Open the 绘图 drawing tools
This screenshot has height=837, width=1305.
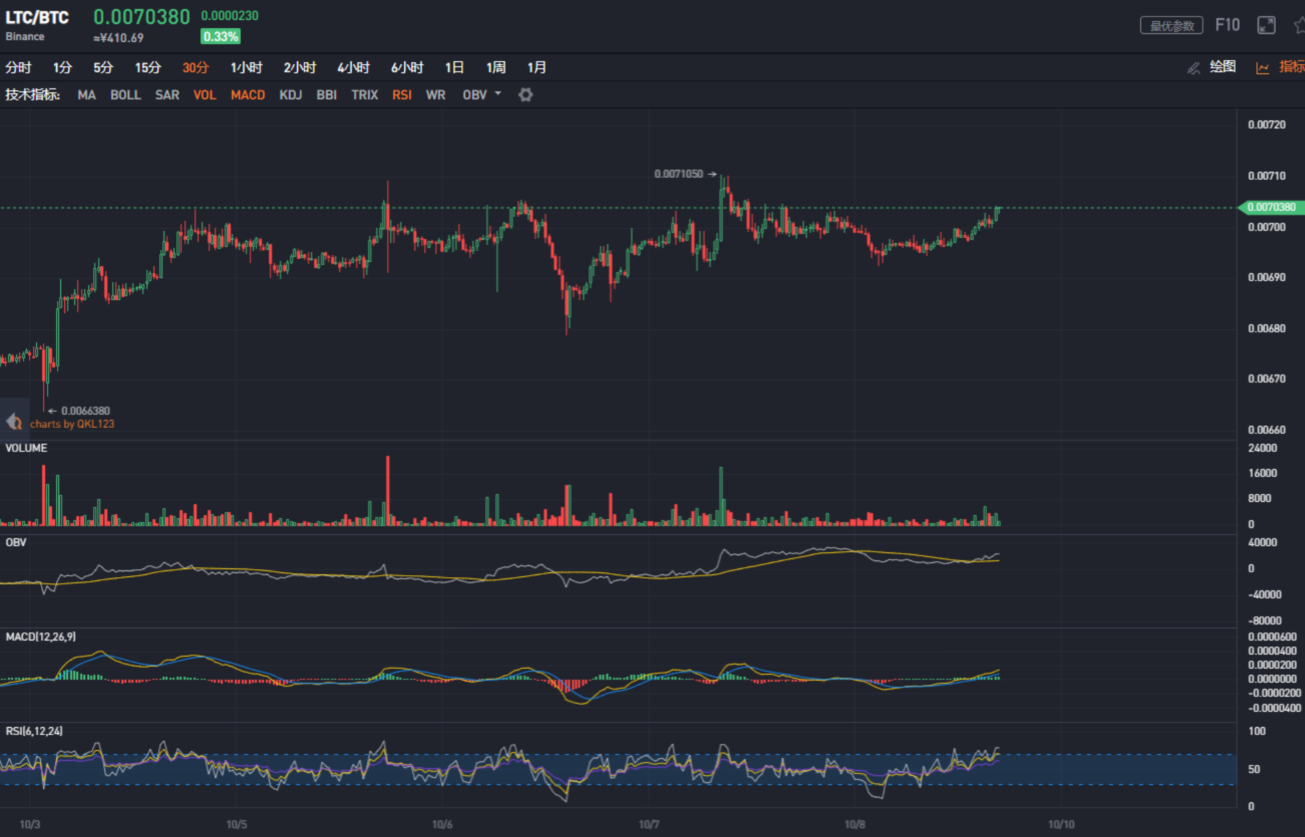(x=1223, y=67)
